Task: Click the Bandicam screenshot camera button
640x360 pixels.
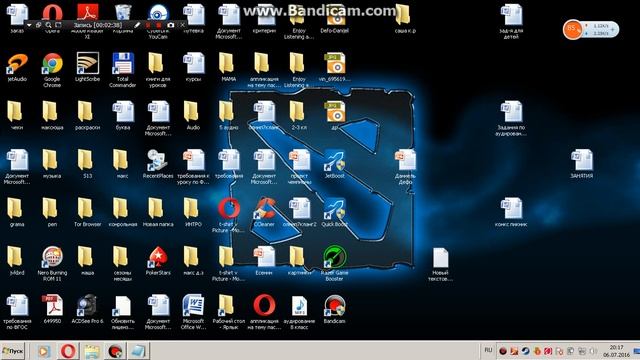Action: (x=171, y=25)
